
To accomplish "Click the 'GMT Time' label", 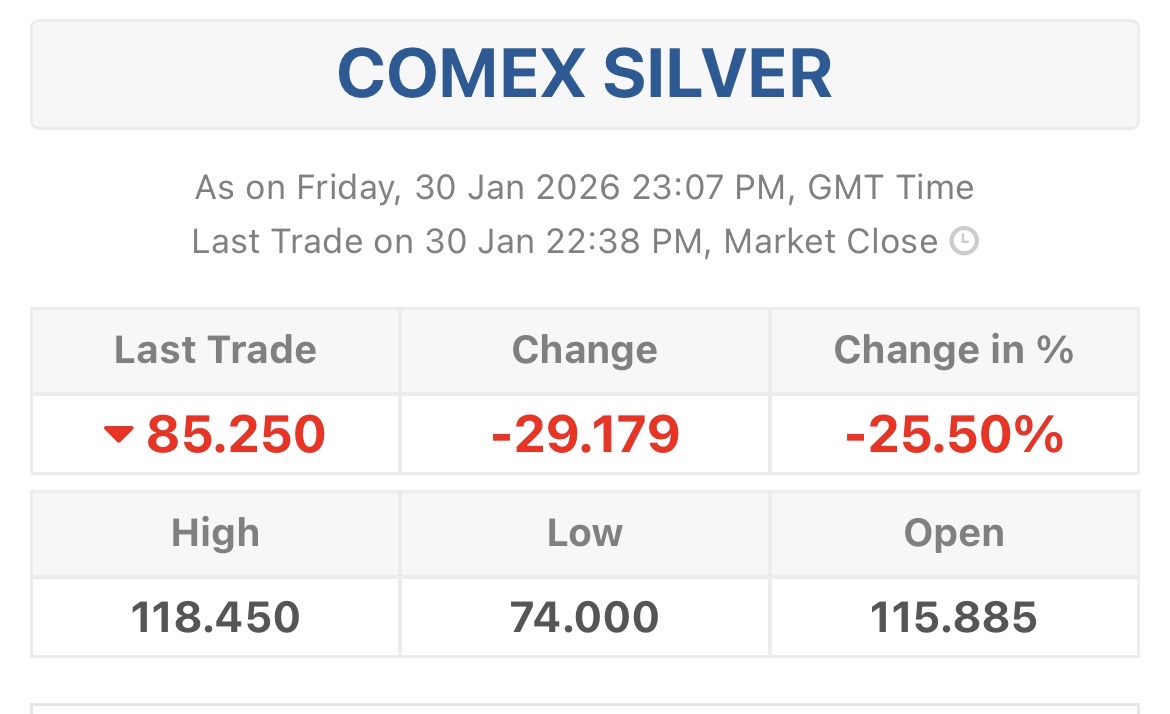I will [890, 187].
